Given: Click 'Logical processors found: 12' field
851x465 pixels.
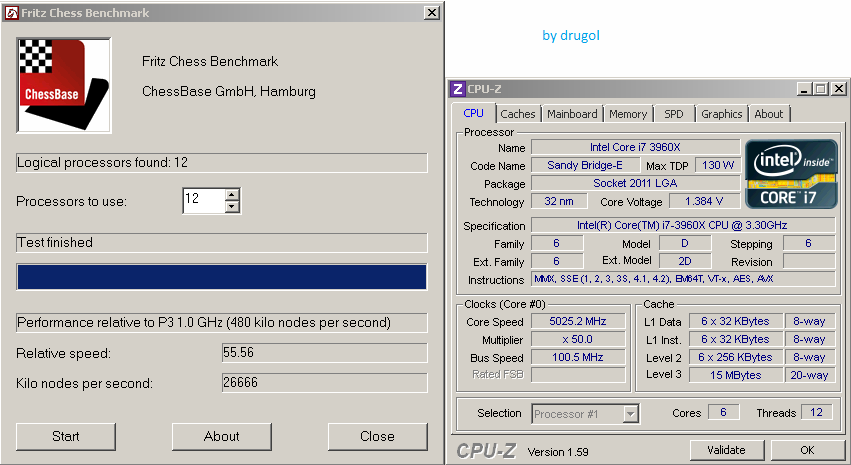Looking at the screenshot, I should pyautogui.click(x=221, y=163).
